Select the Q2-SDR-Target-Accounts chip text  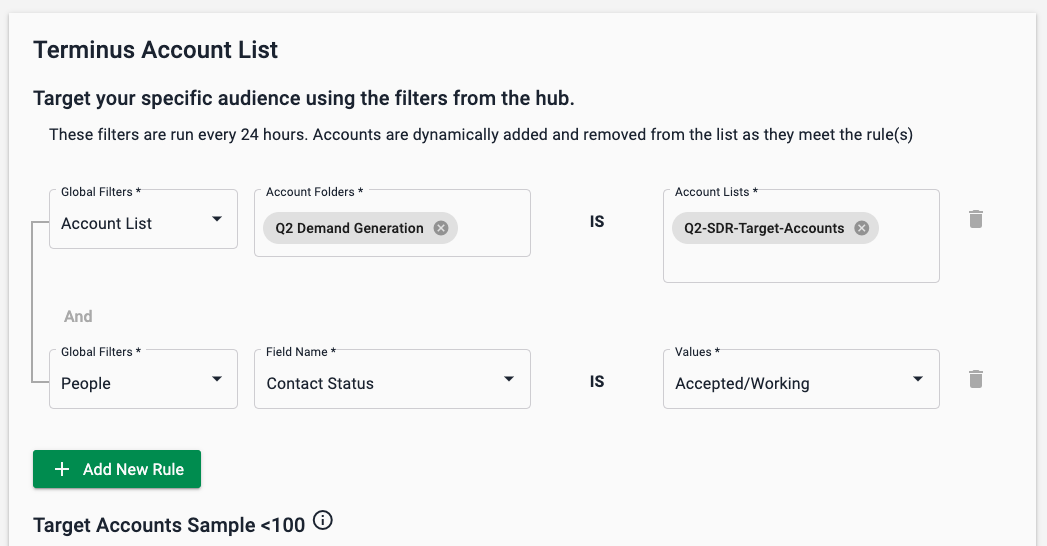coord(764,228)
